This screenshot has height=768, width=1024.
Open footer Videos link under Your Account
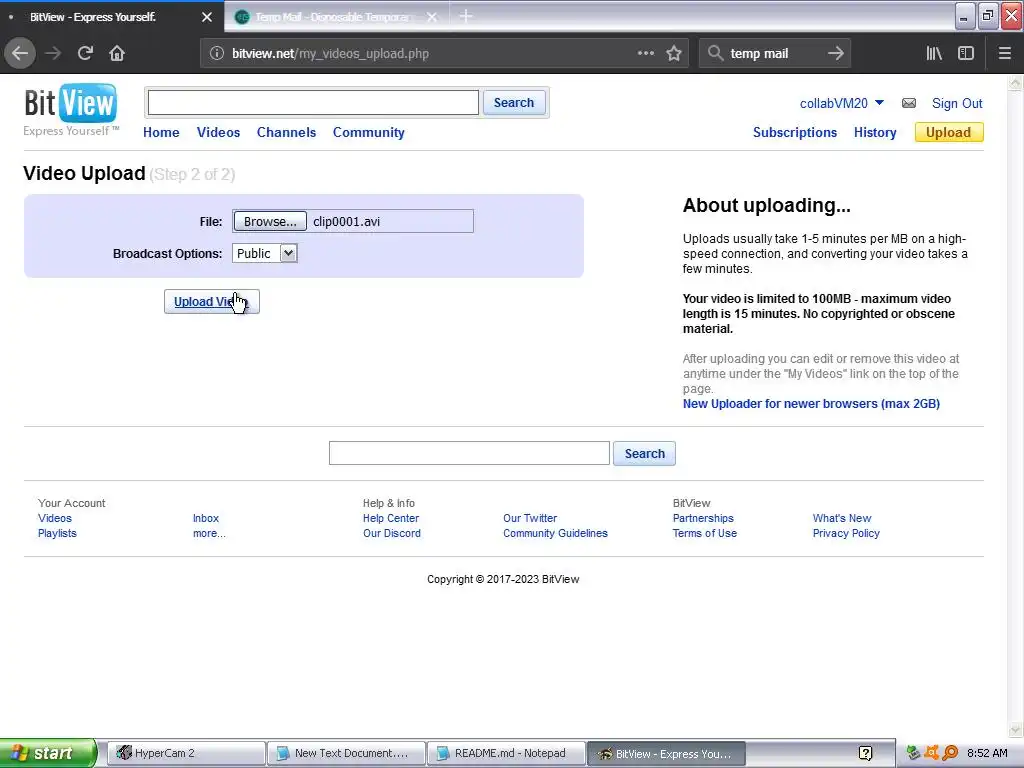click(x=55, y=518)
